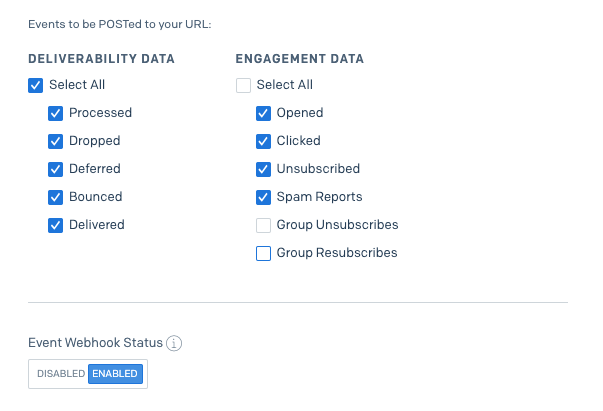
Task: Check Engagement Data Select All checkbox
Action: point(243,85)
